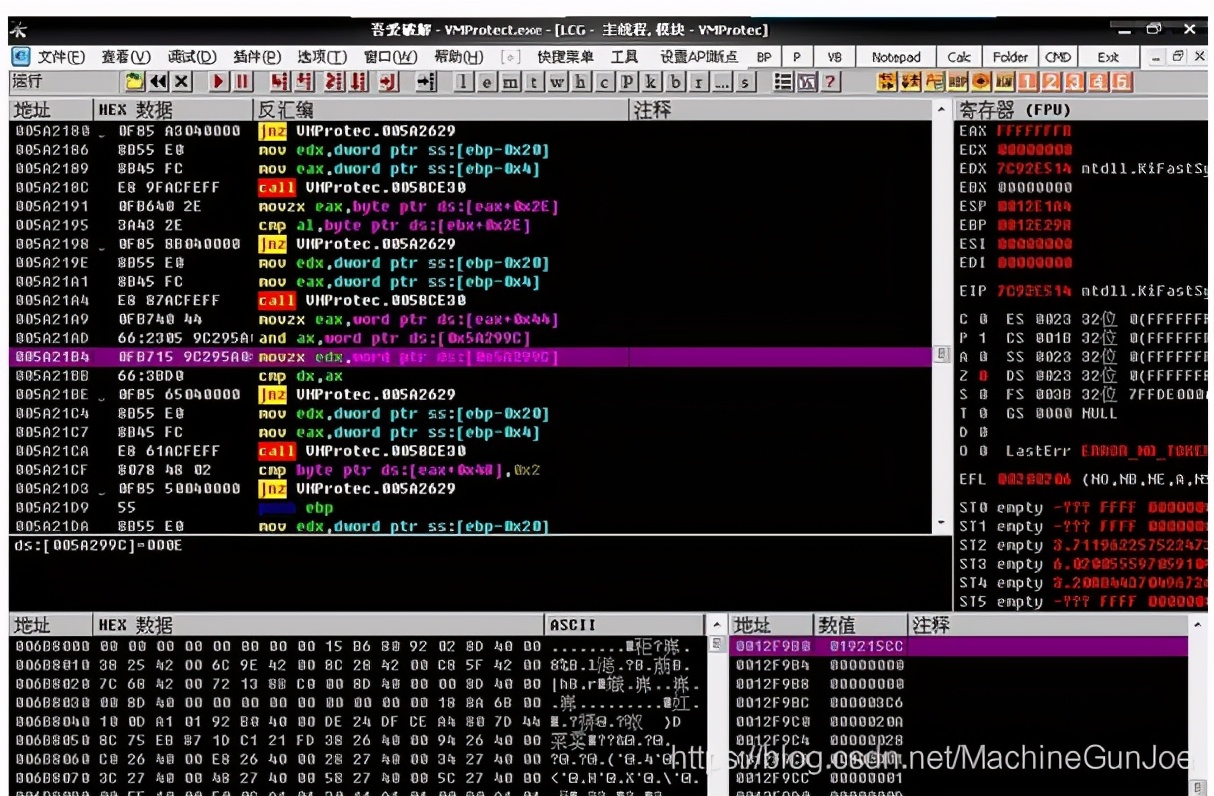Close the debugged program with X icon

pos(181,82)
